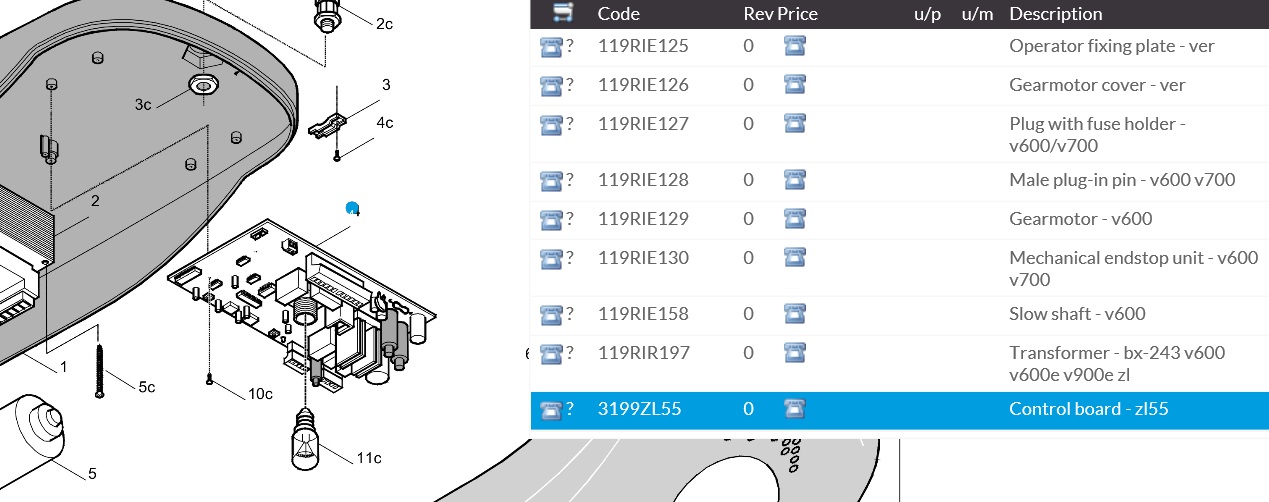Image resolution: width=1269 pixels, height=502 pixels.
Task: Click the highlighted 'Control board - zl55' row
Action: click(x=1088, y=409)
